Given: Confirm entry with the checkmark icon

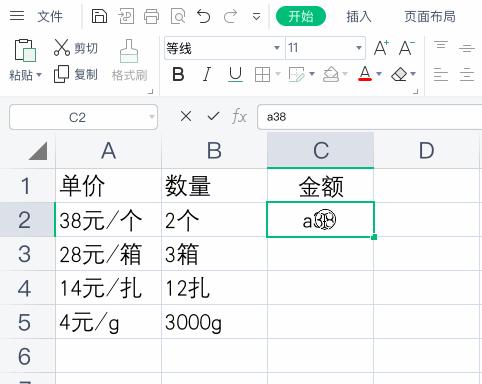Looking at the screenshot, I should (x=213, y=116).
